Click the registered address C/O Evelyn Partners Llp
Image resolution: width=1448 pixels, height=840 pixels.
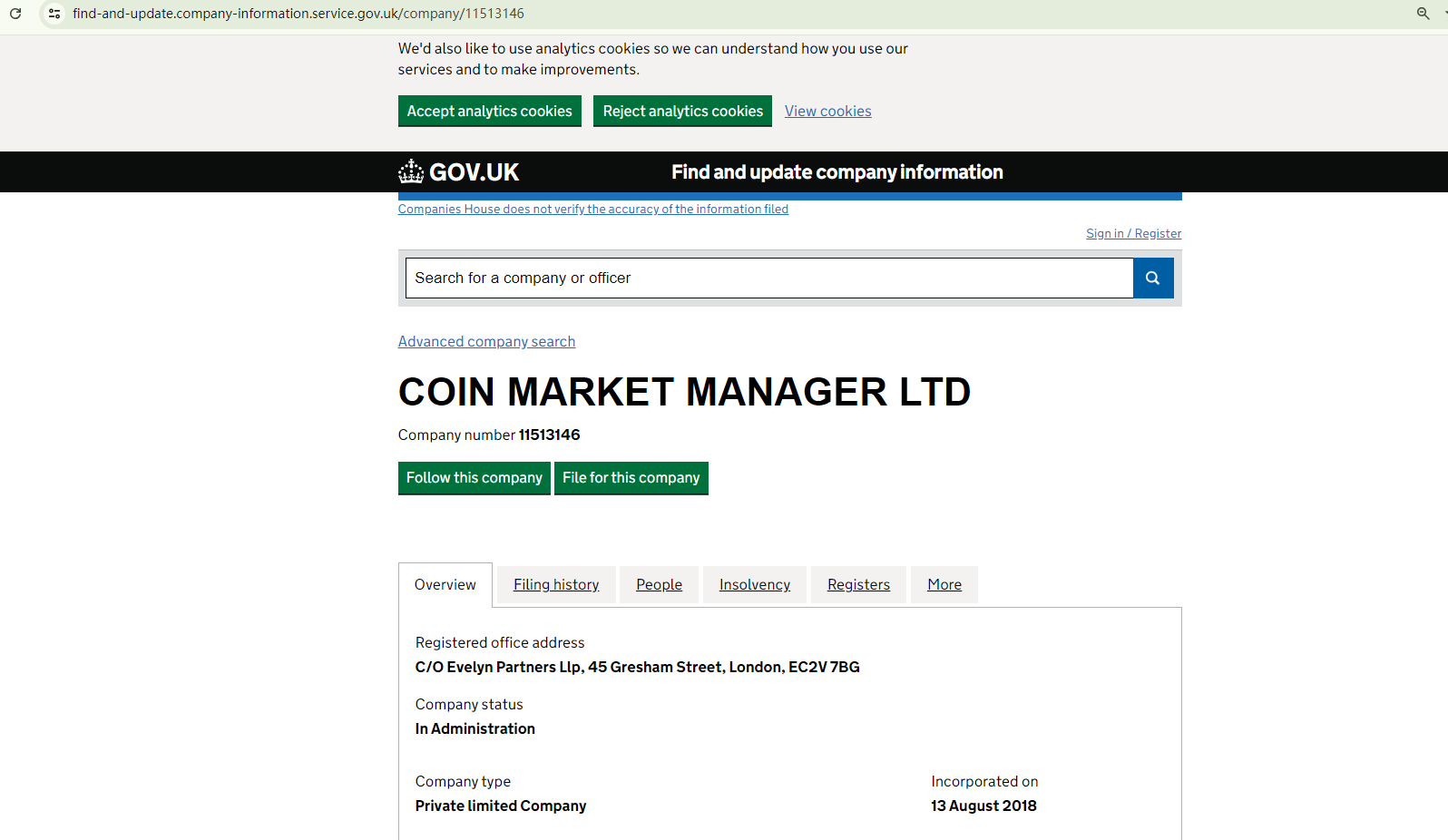[x=638, y=668]
